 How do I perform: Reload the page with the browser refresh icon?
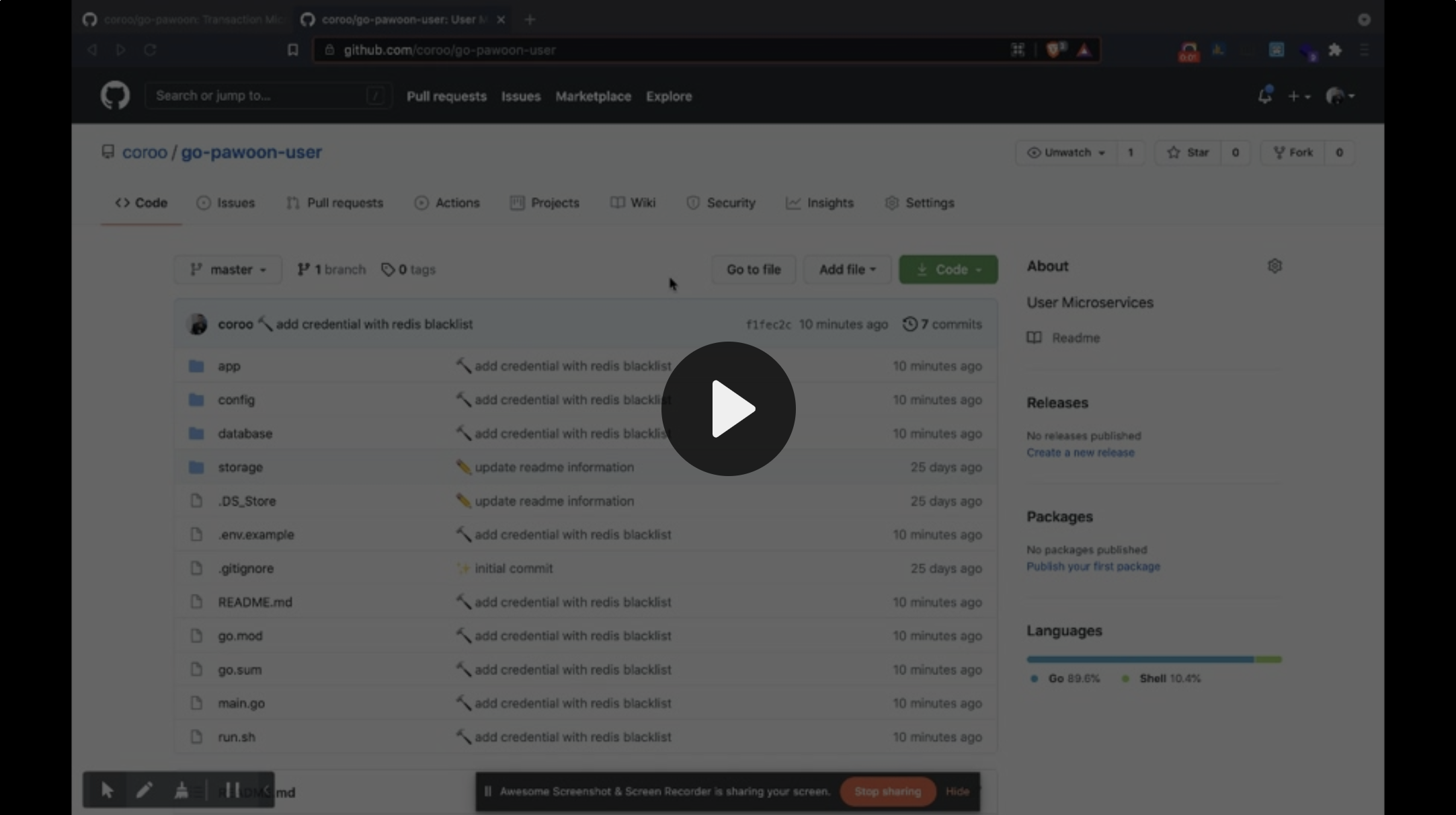click(150, 50)
